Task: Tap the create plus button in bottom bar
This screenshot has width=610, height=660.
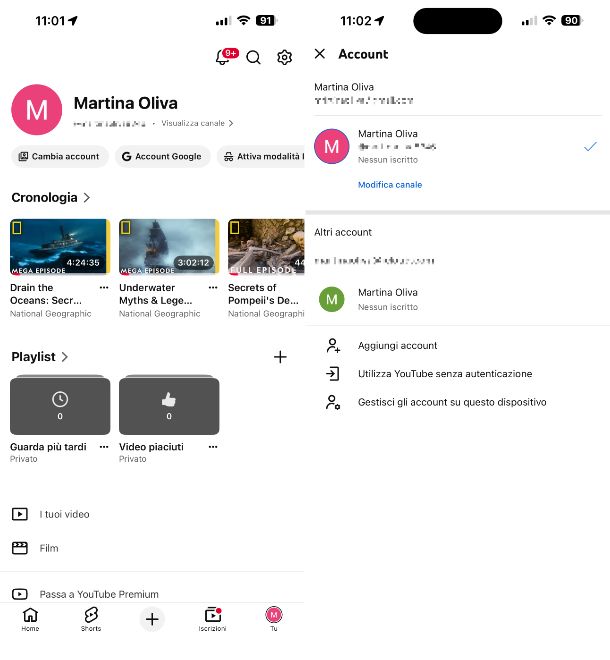Action: click(x=152, y=619)
